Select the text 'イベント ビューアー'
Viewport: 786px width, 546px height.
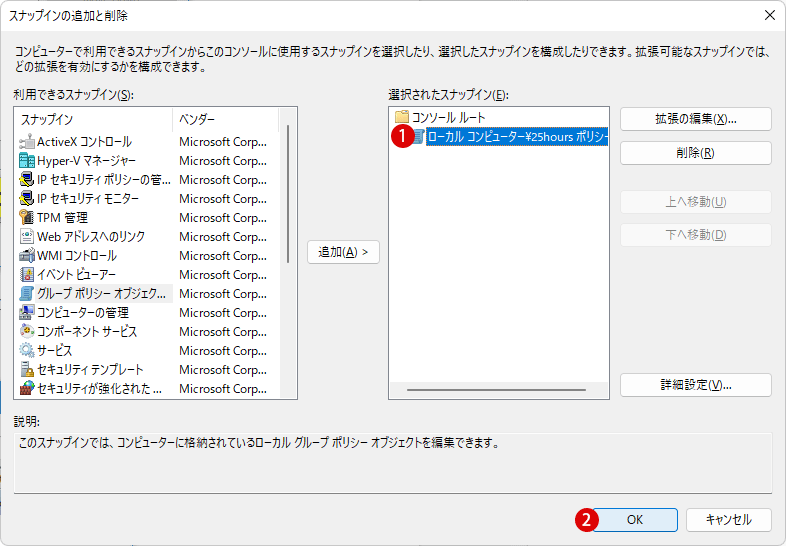[x=76, y=275]
